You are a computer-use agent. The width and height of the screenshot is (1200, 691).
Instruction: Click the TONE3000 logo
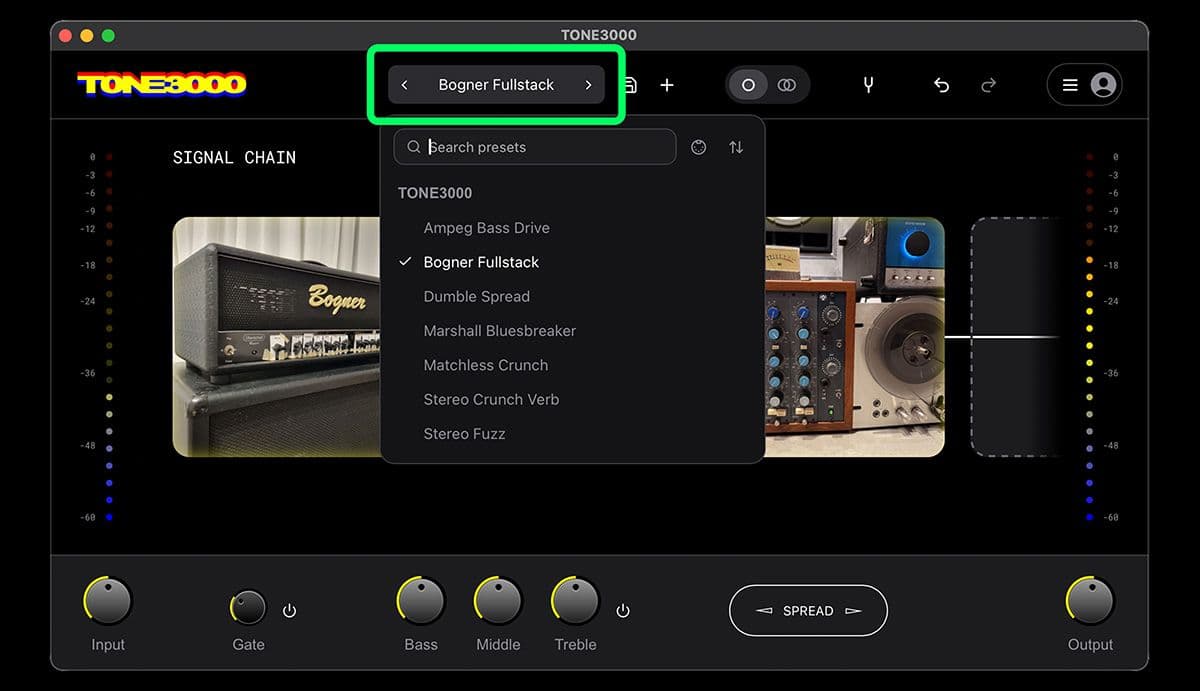[x=162, y=85]
